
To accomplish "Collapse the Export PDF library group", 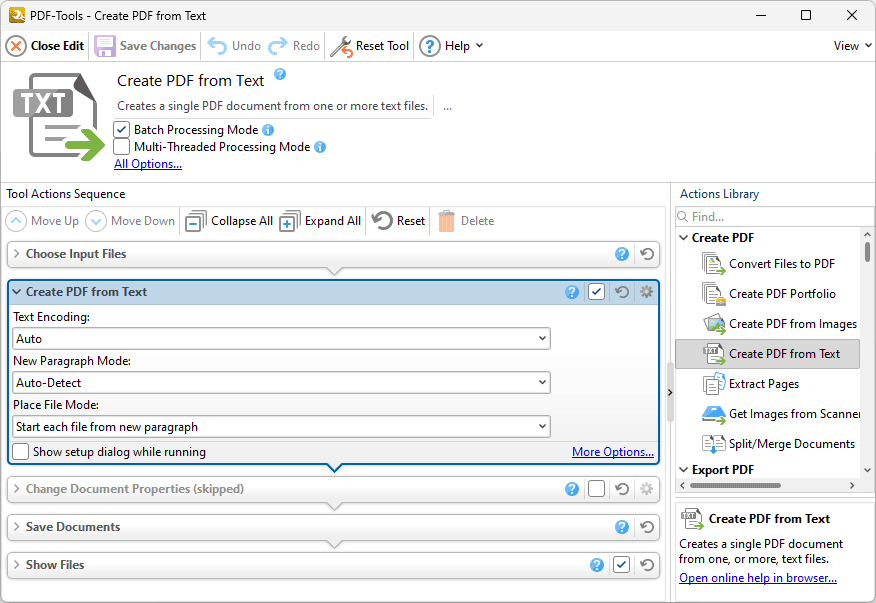I will tap(684, 470).
